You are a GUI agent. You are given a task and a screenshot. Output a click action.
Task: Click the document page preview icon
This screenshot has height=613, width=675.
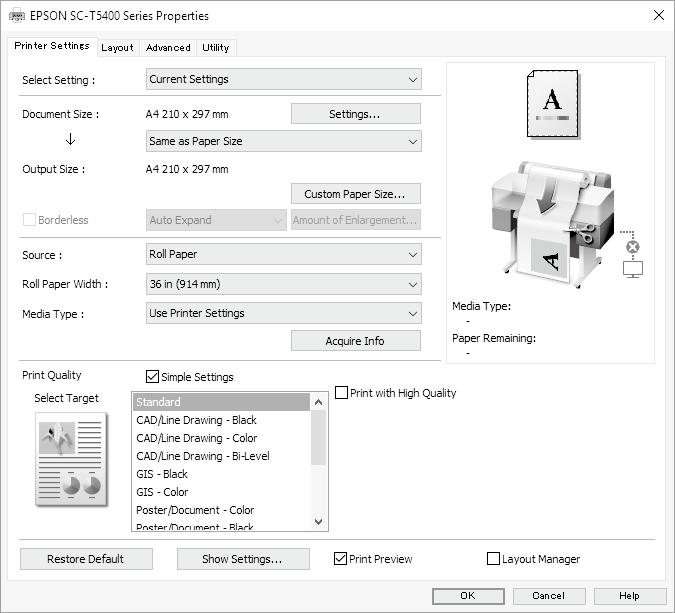click(x=553, y=104)
